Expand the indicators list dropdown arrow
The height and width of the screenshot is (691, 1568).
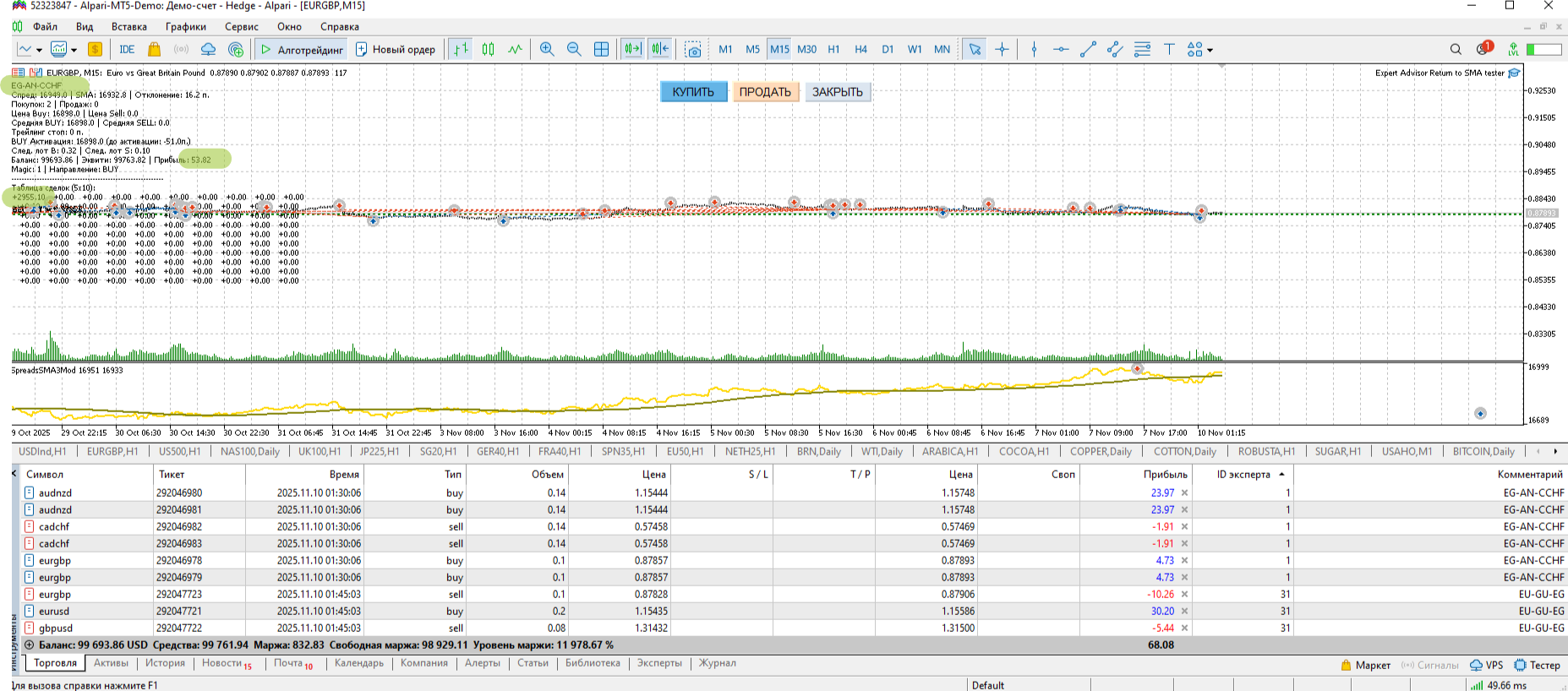coord(74,50)
